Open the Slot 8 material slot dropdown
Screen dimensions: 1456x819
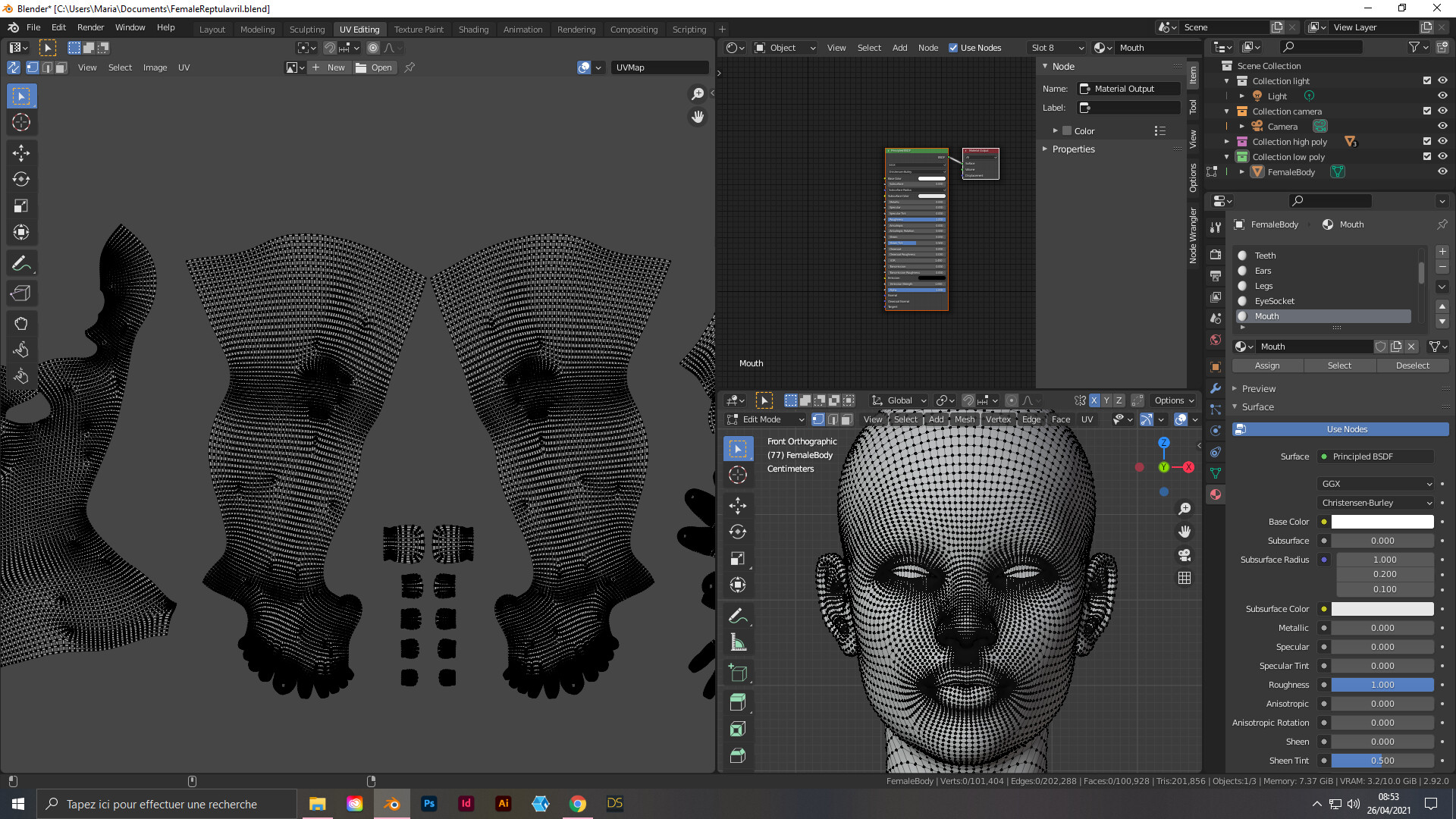(1056, 47)
